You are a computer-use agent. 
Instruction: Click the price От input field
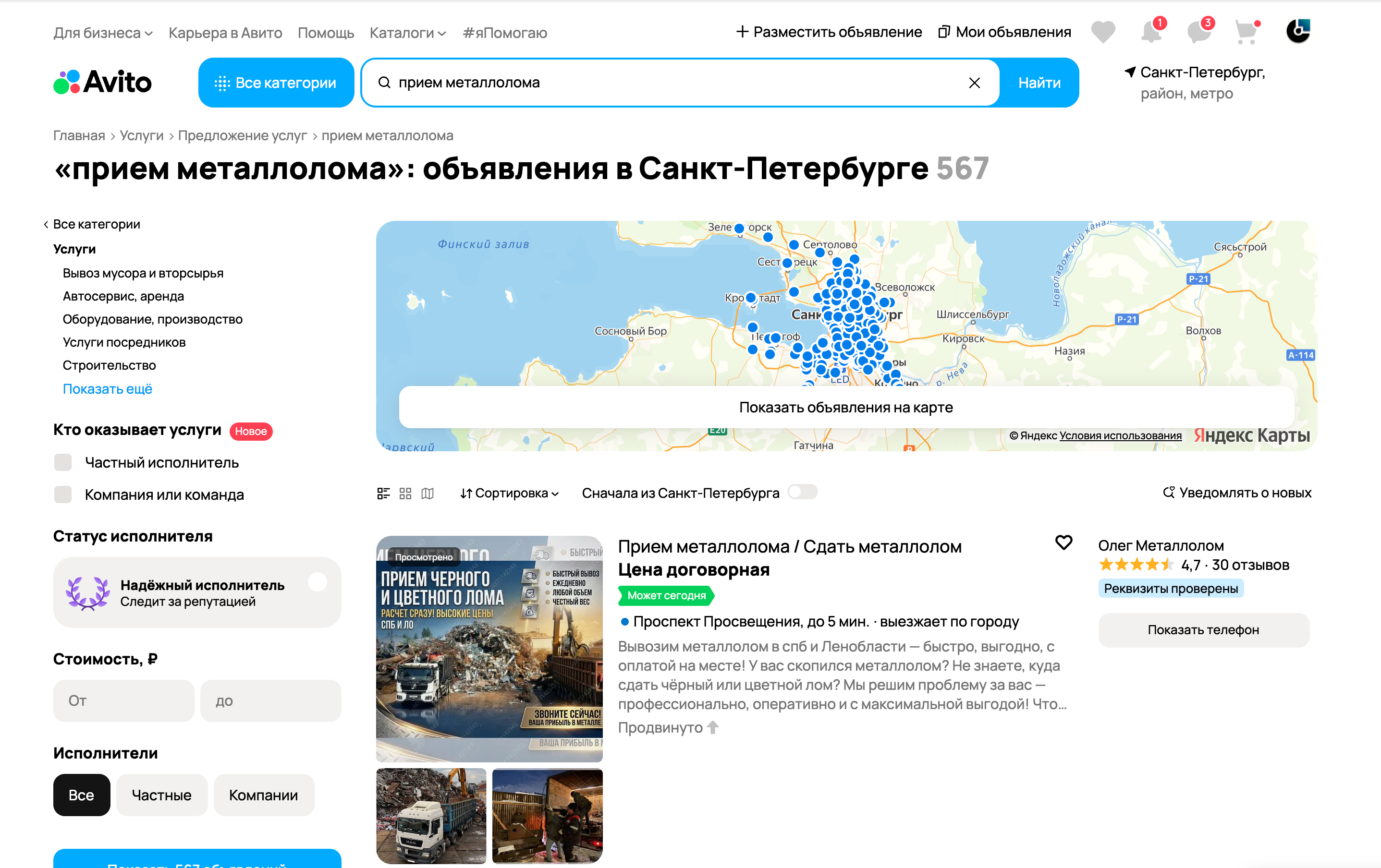tap(123, 700)
